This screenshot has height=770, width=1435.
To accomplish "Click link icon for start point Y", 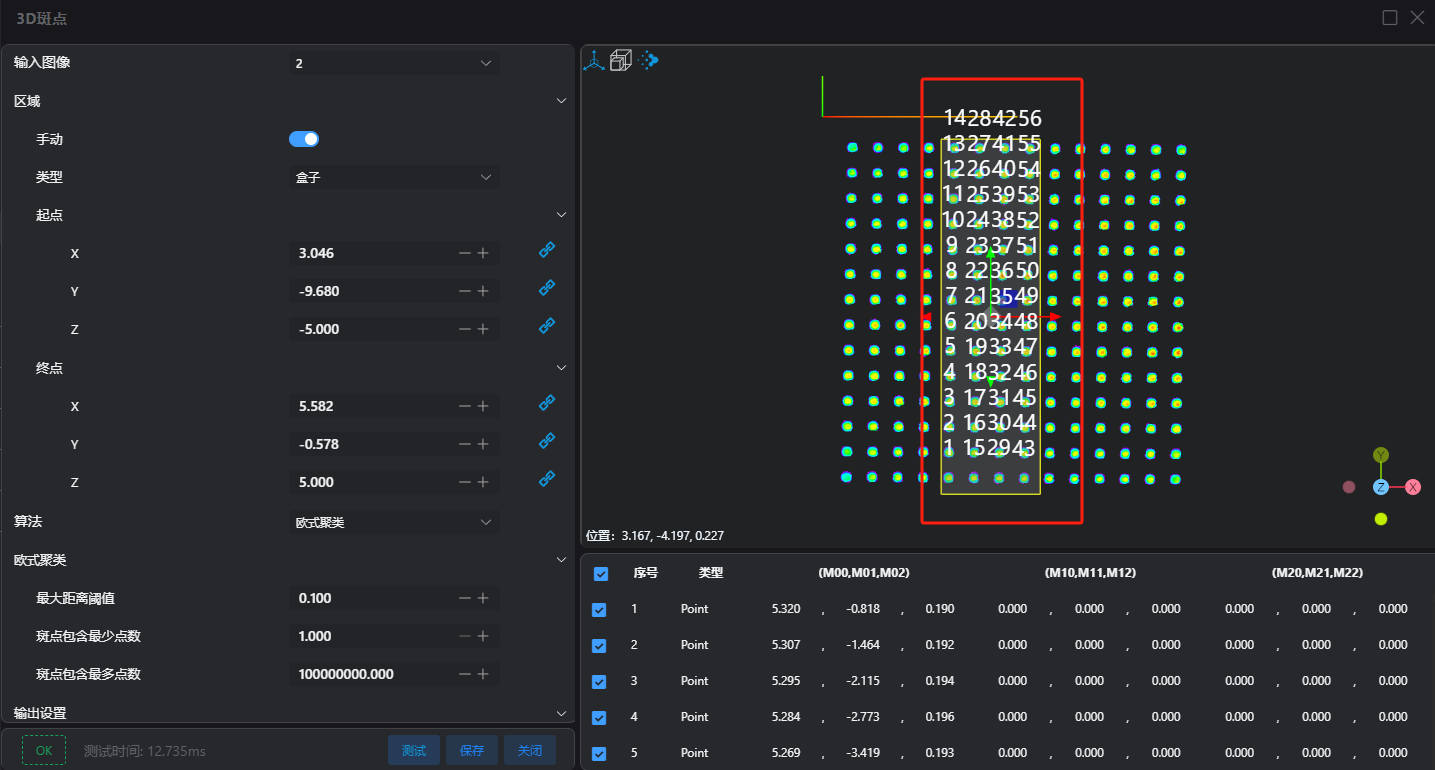I will point(547,288).
